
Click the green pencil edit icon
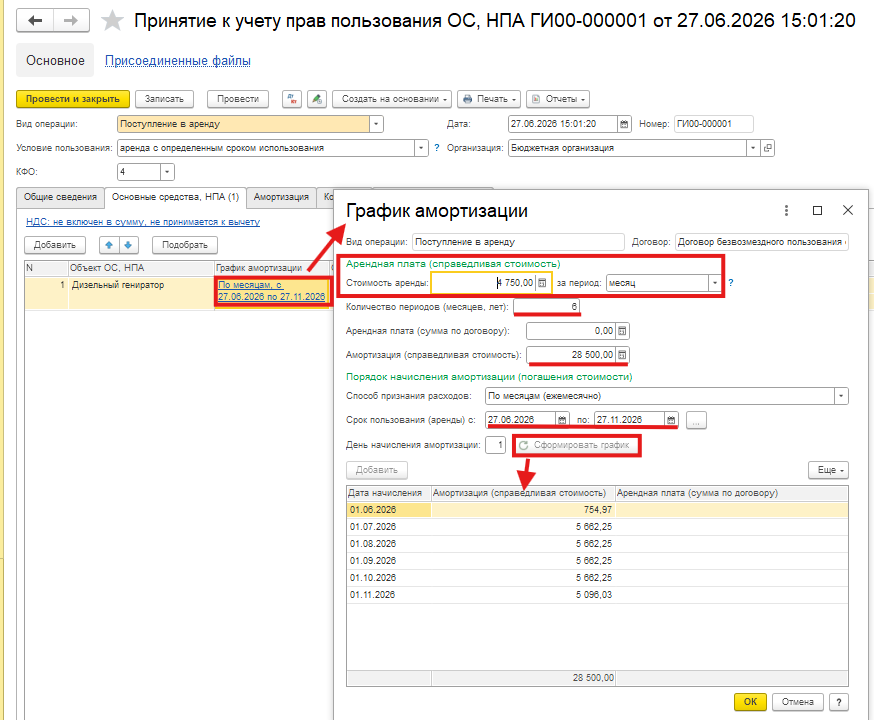[x=317, y=99]
